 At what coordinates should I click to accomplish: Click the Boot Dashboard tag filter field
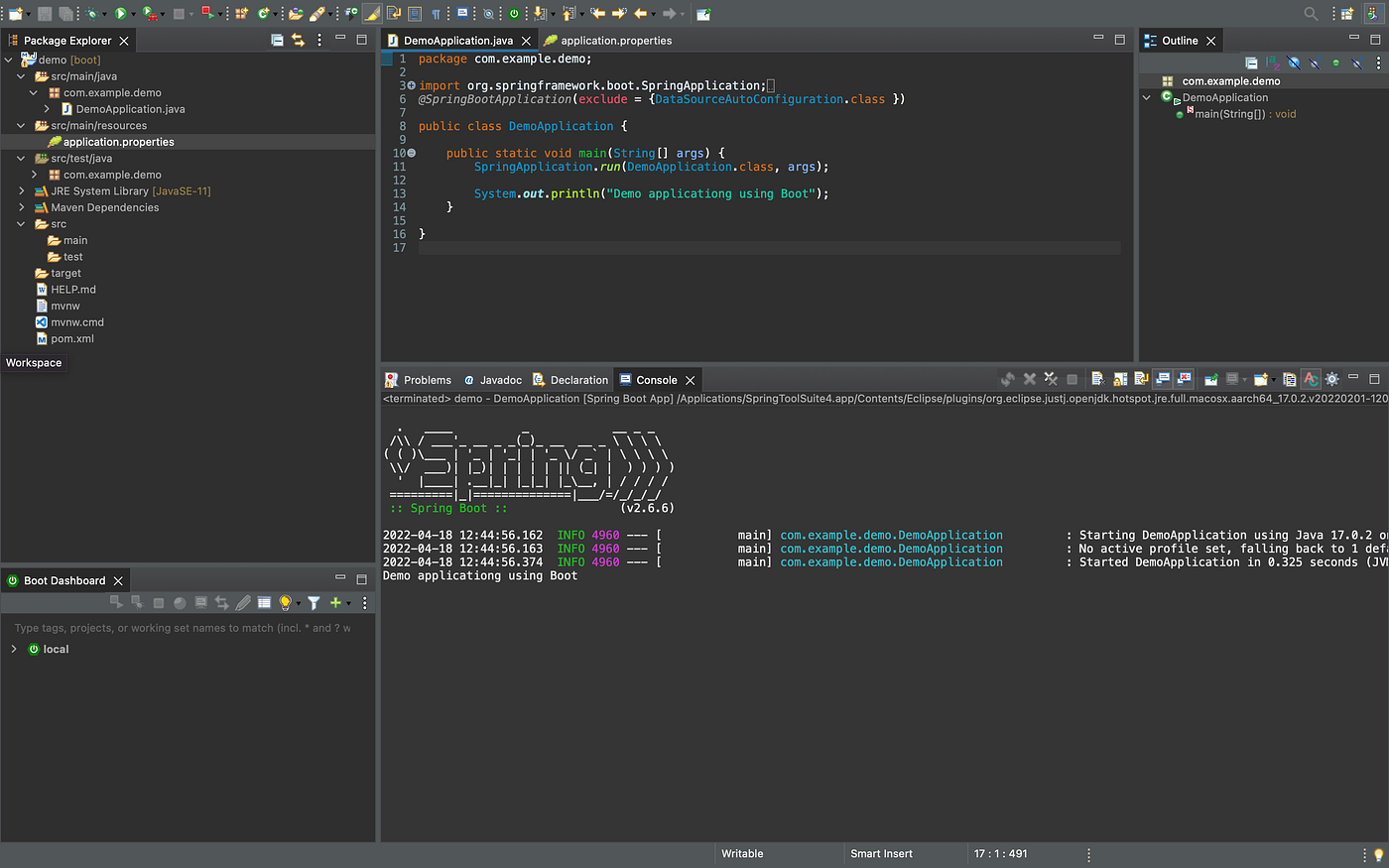(184, 628)
